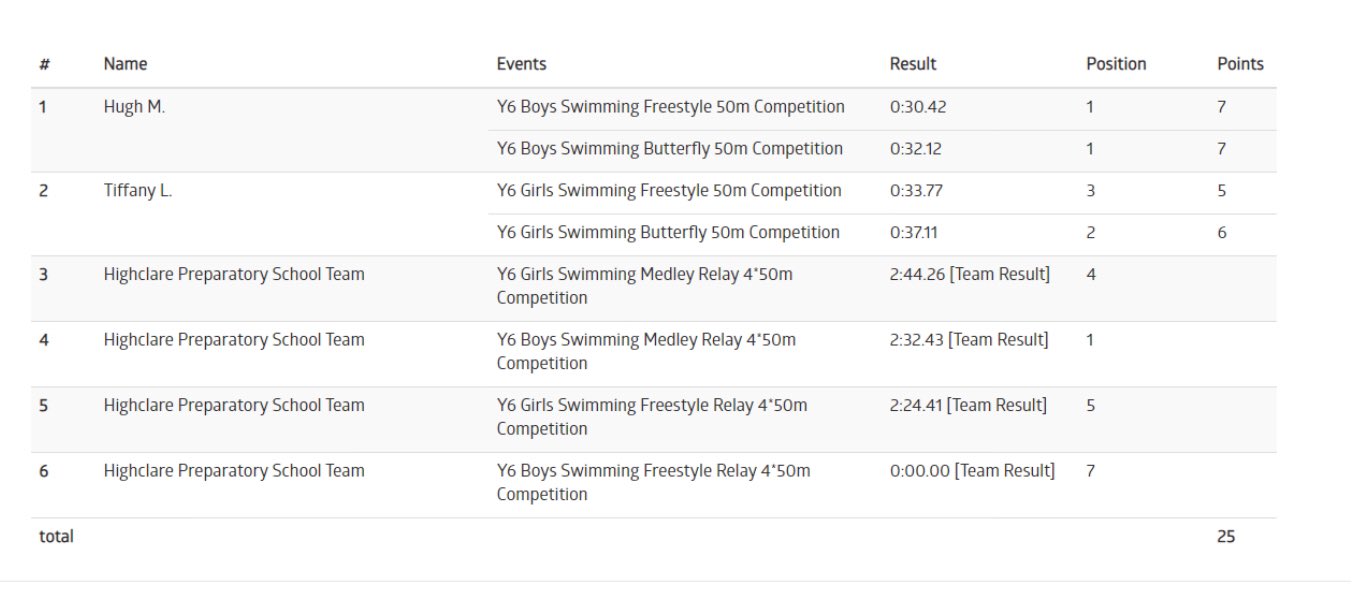Select Tiffany L. name cell
1367x608 pixels.
(x=138, y=191)
